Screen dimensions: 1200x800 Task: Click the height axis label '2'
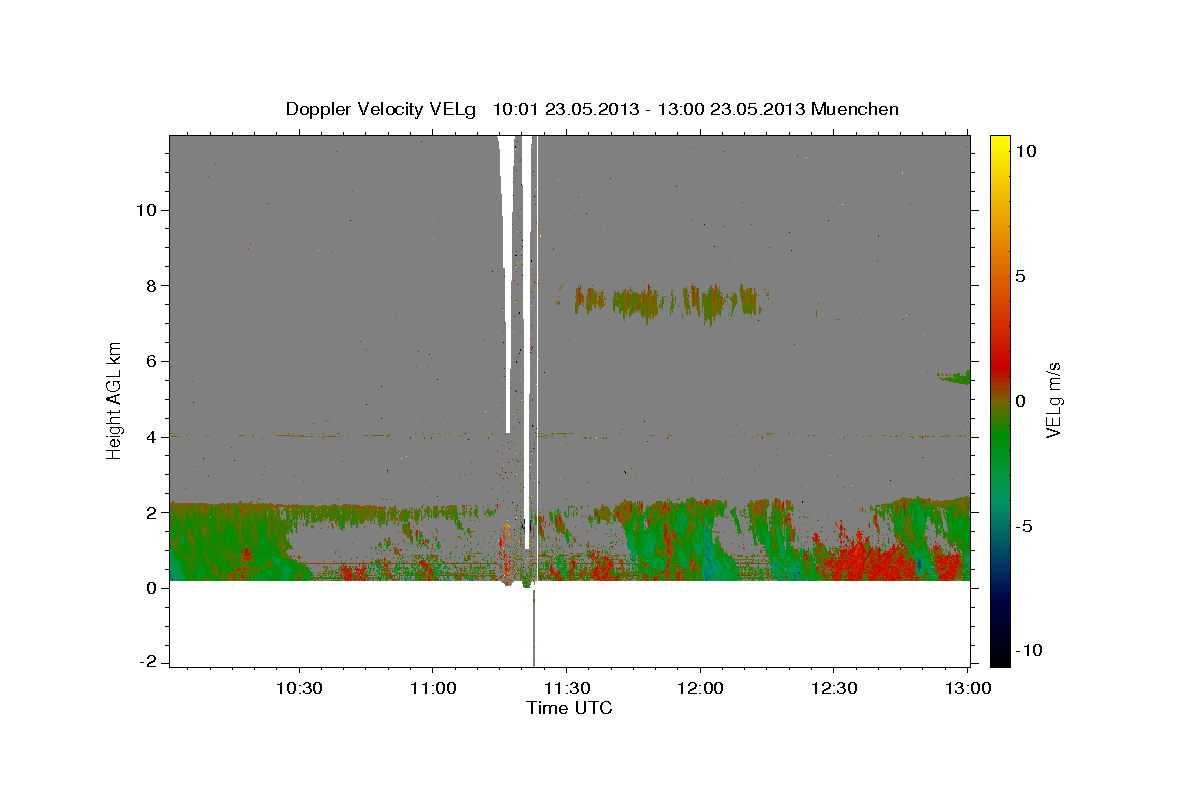(154, 512)
